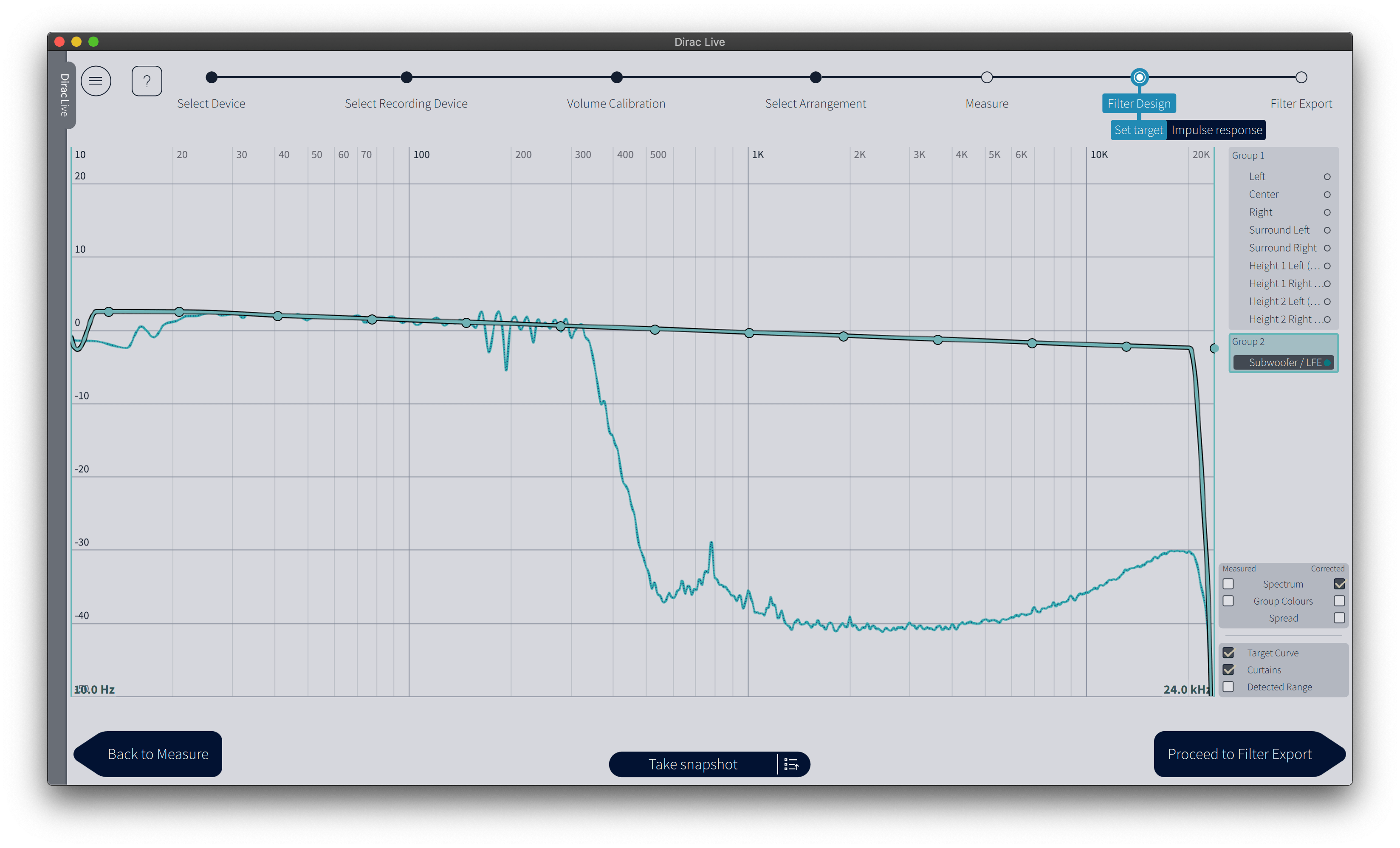Enable Corrected Spread checkbox

pos(1339,618)
